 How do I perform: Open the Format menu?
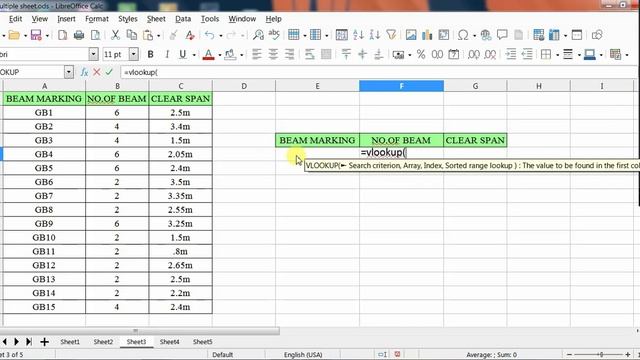97,19
